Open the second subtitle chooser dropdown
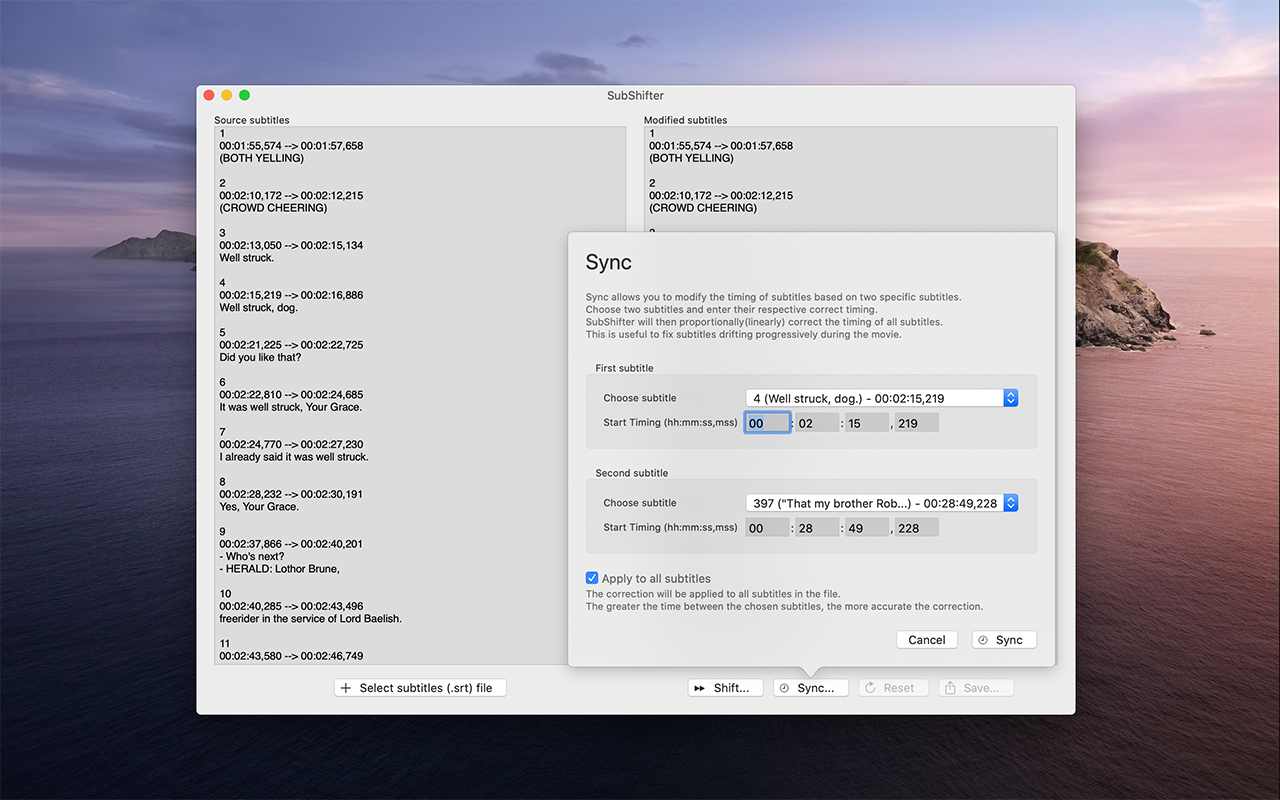Image resolution: width=1280 pixels, height=800 pixels. 881,503
